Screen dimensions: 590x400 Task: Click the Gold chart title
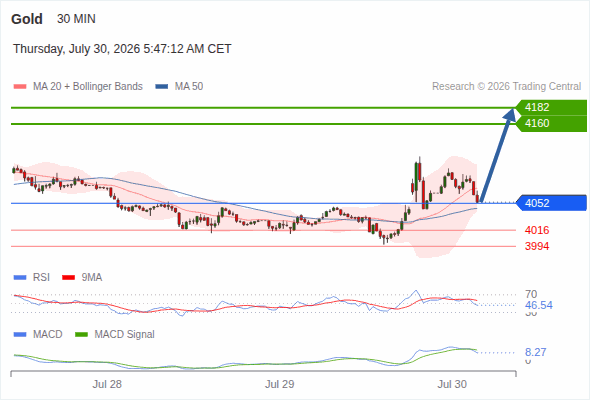click(27, 19)
